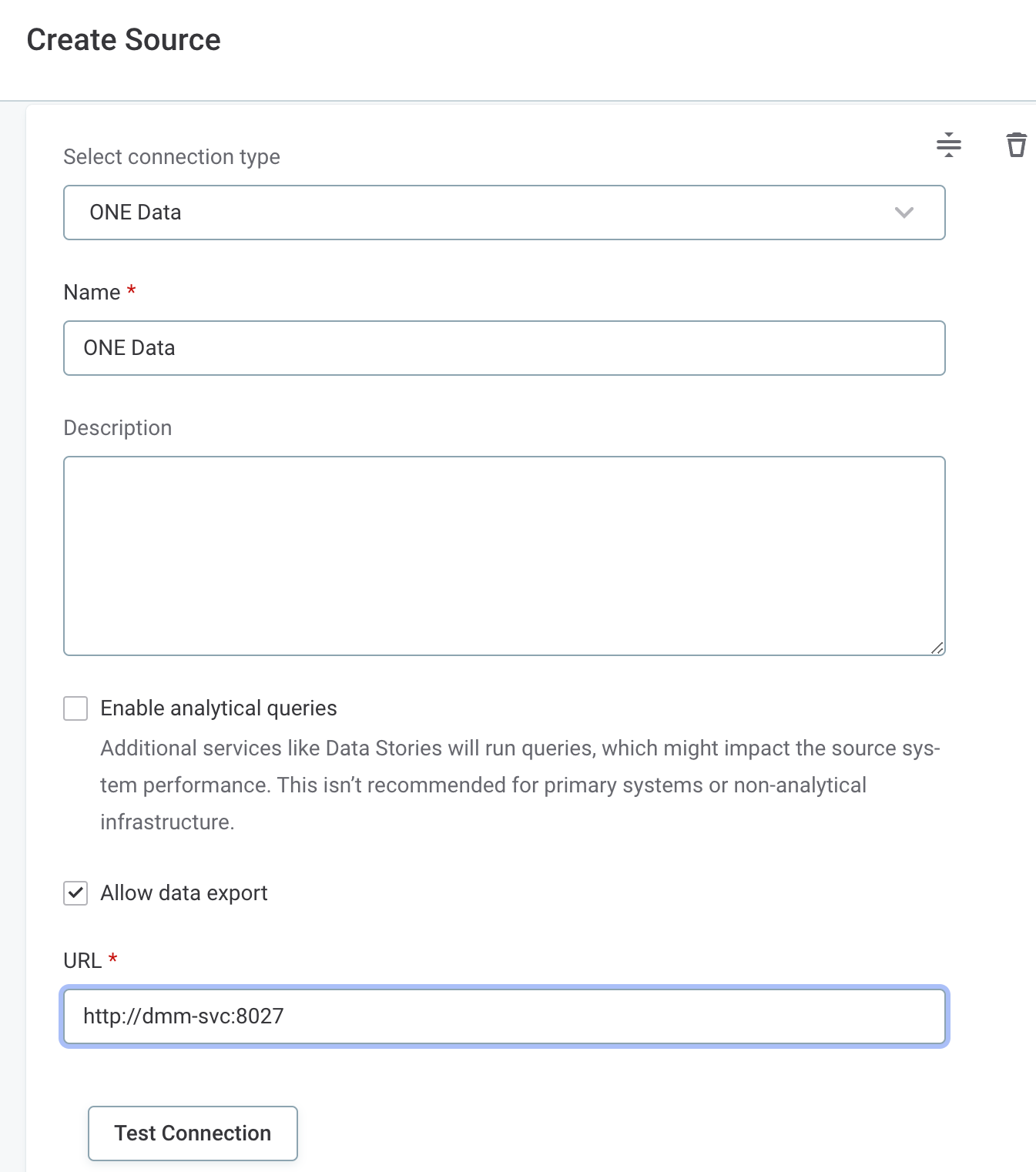Viewport: 1036px width, 1172px height.
Task: Grab the Description box resize handle
Action: [937, 648]
